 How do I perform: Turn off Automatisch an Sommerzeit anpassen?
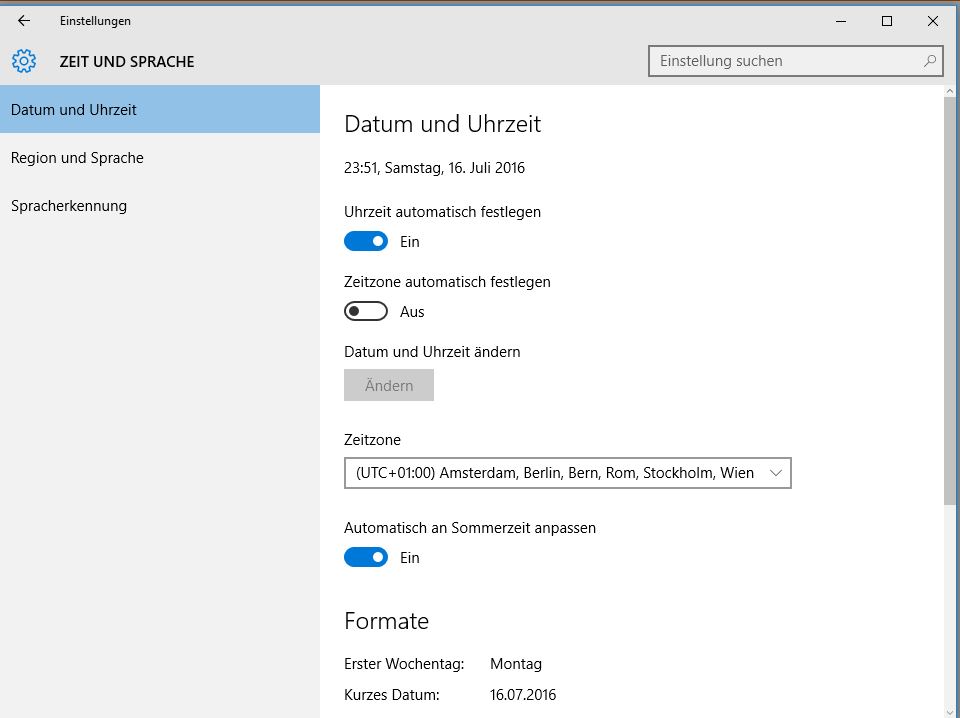tap(366, 557)
